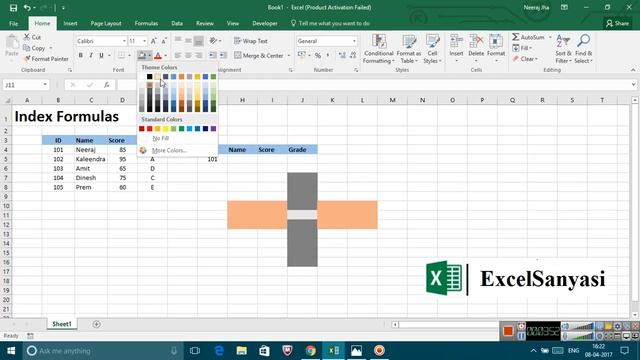
Task: Switch to the Insert tab
Action: (x=70, y=24)
